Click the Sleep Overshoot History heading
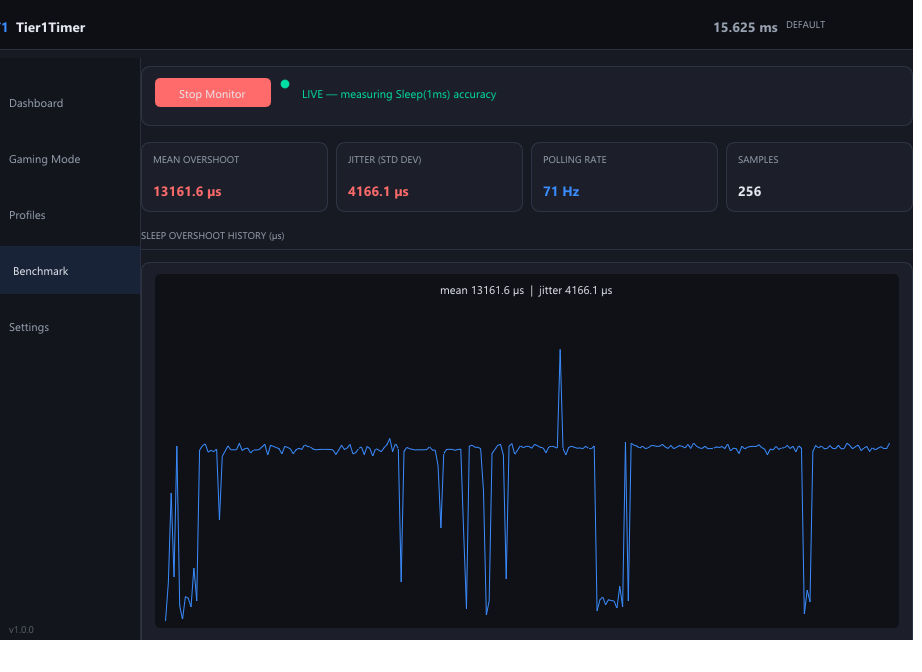Screen dimensions: 922x672 coord(212,236)
